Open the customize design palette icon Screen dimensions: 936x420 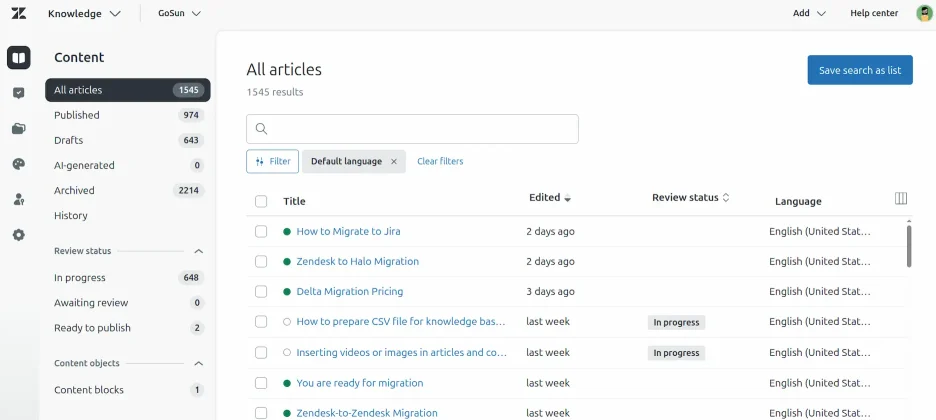(x=19, y=164)
